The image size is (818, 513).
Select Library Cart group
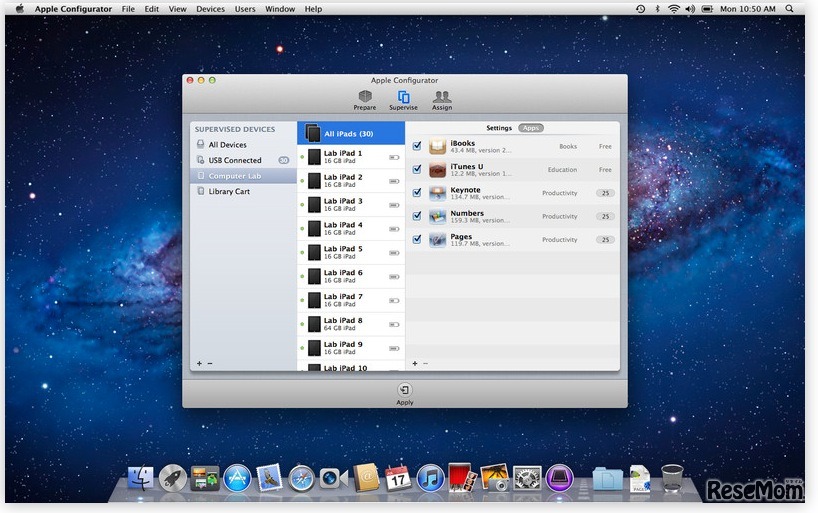coord(243,192)
